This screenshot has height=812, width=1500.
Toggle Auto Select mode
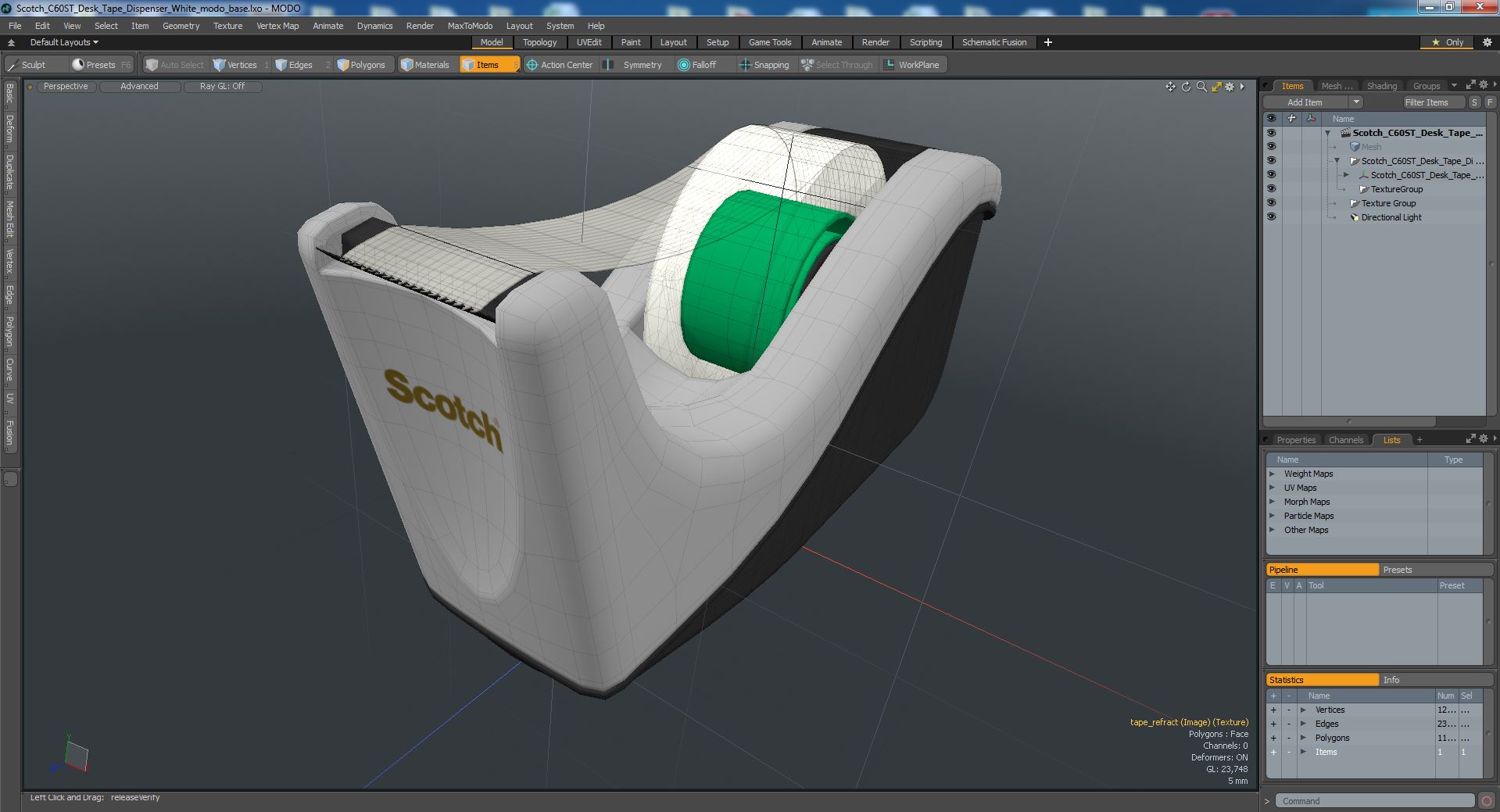click(174, 65)
